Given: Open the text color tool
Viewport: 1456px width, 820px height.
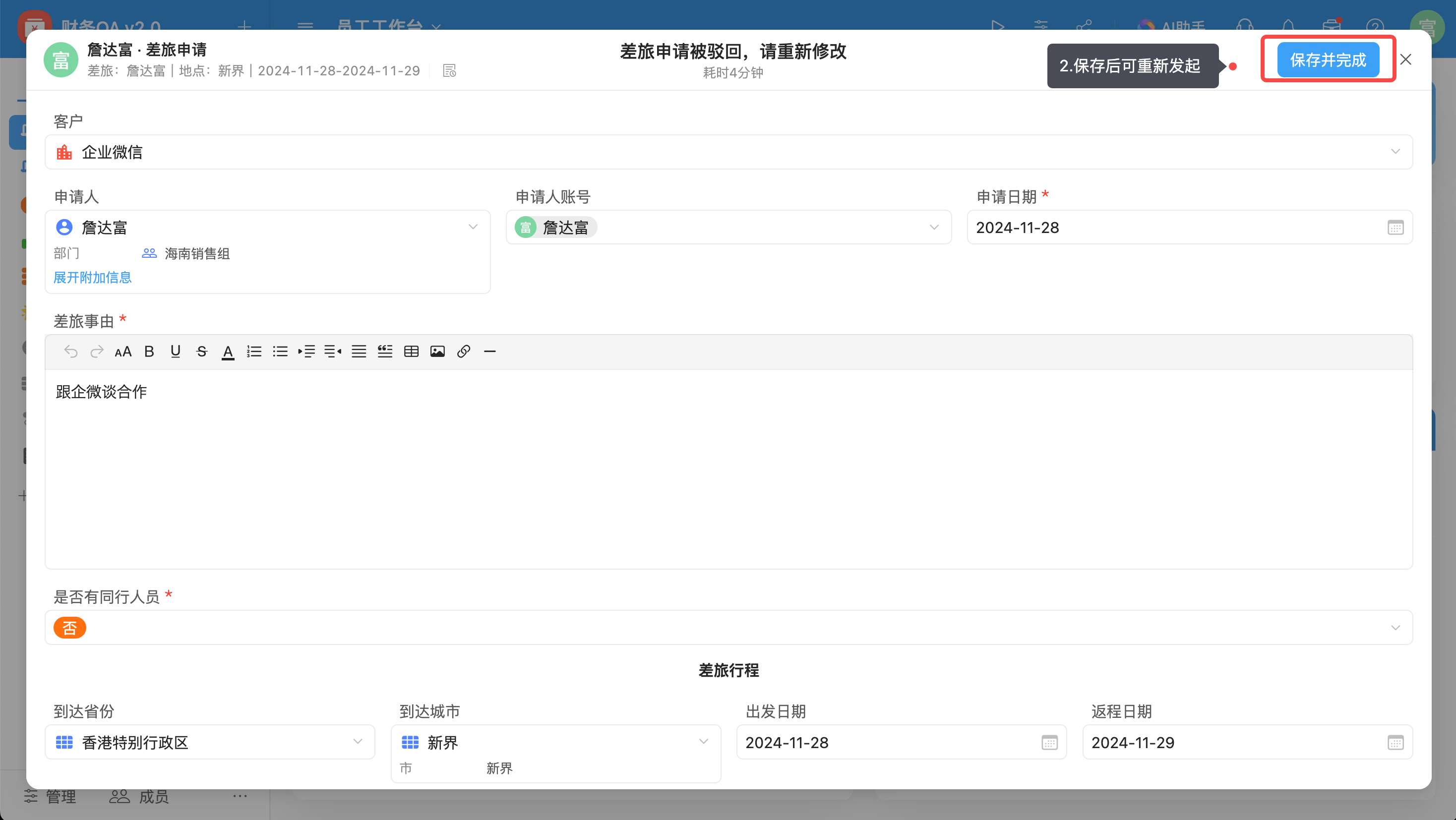Looking at the screenshot, I should click(x=228, y=352).
